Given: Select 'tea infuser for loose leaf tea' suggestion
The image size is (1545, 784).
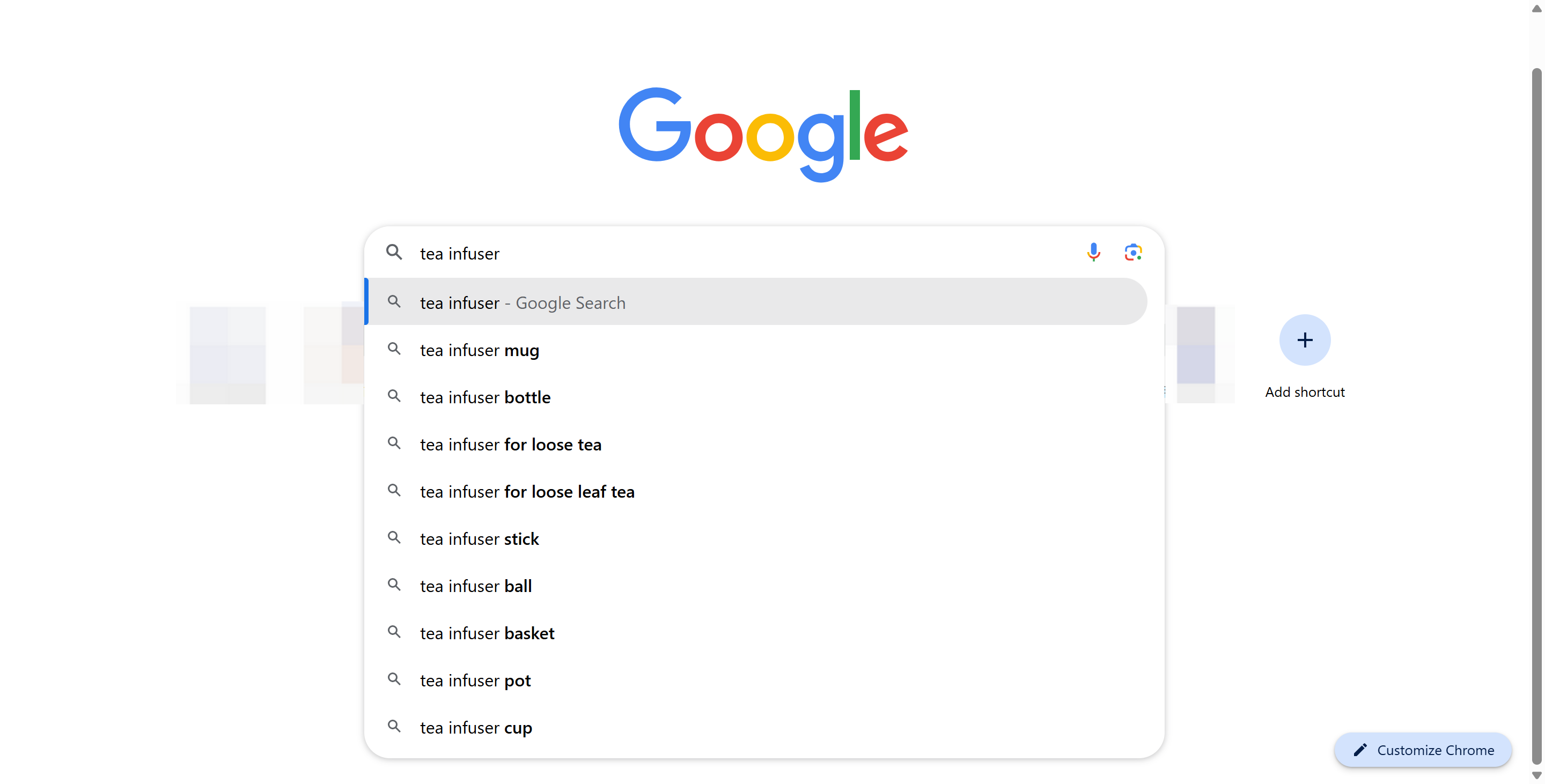Looking at the screenshot, I should coord(526,492).
